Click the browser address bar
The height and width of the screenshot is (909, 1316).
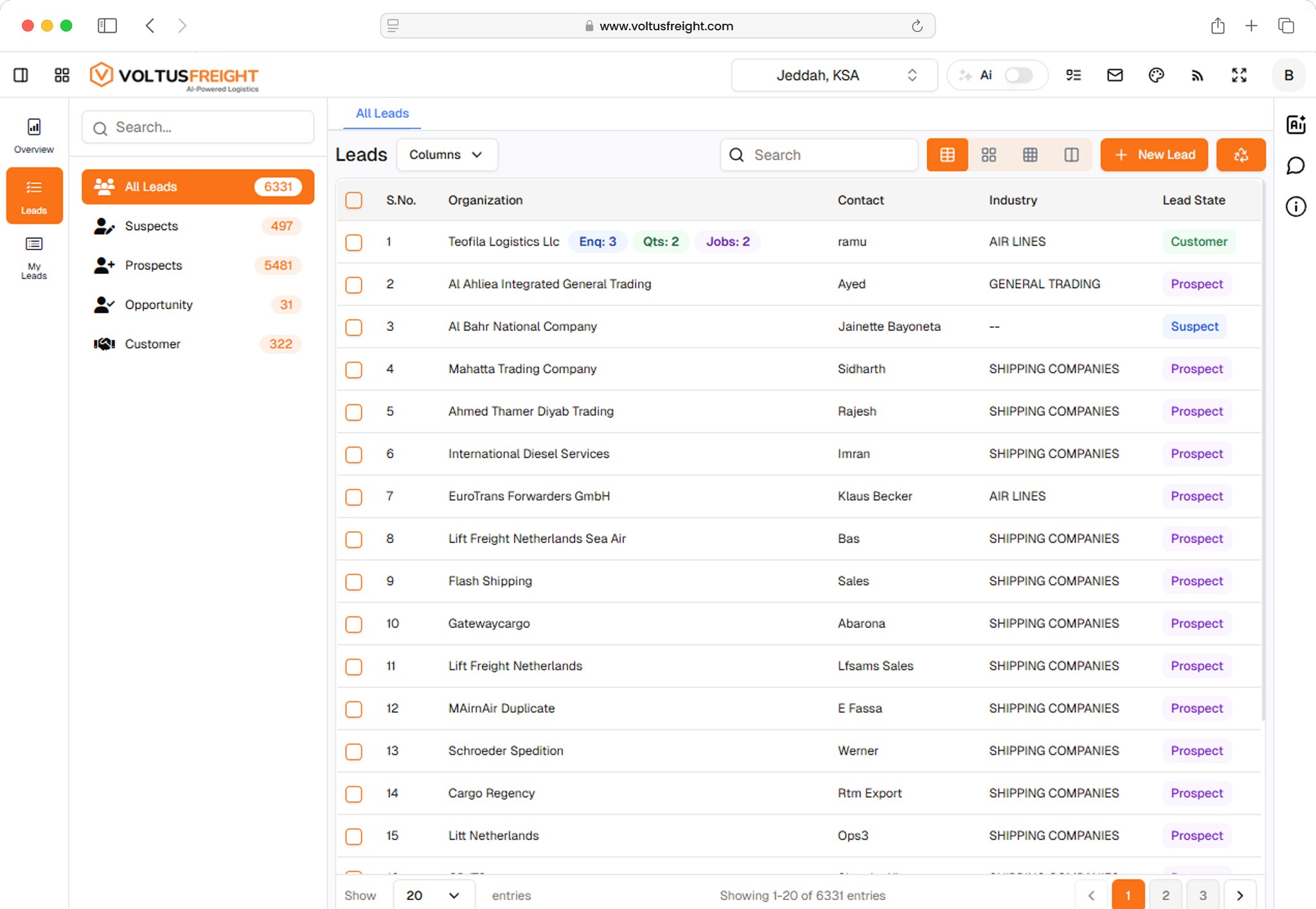658,26
